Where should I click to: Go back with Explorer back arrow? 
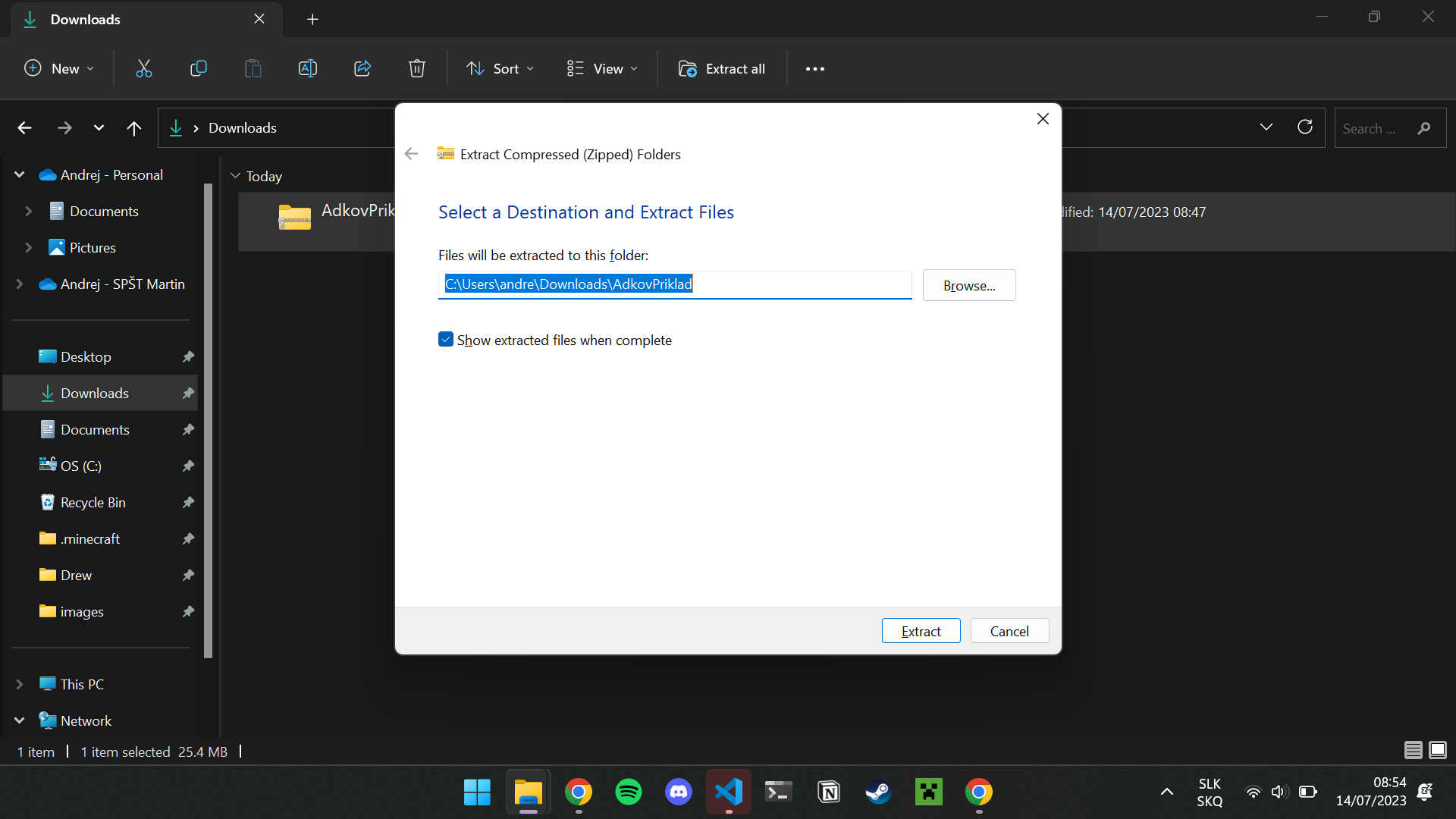click(25, 128)
